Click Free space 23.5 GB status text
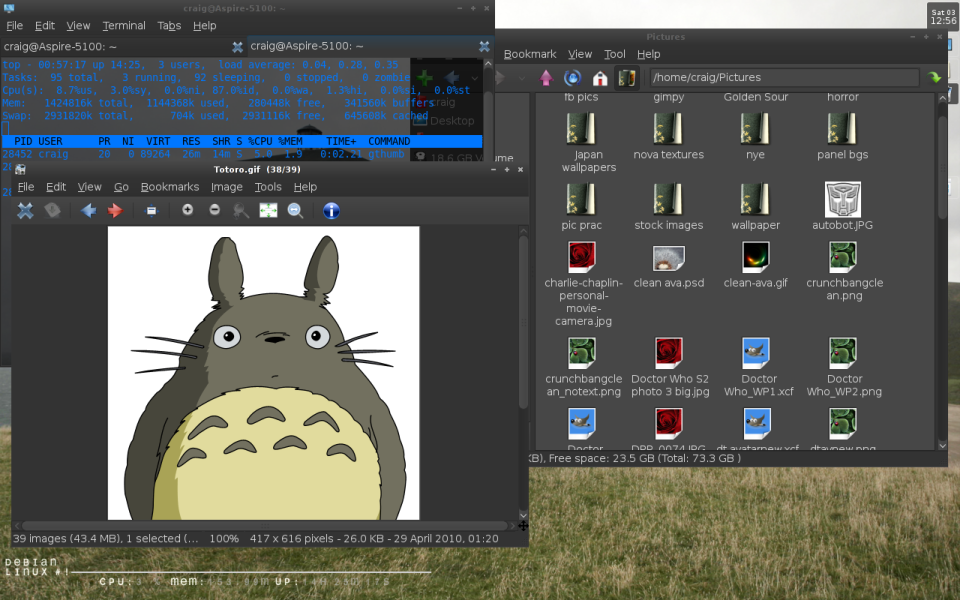This screenshot has height=600, width=960. pos(645,458)
